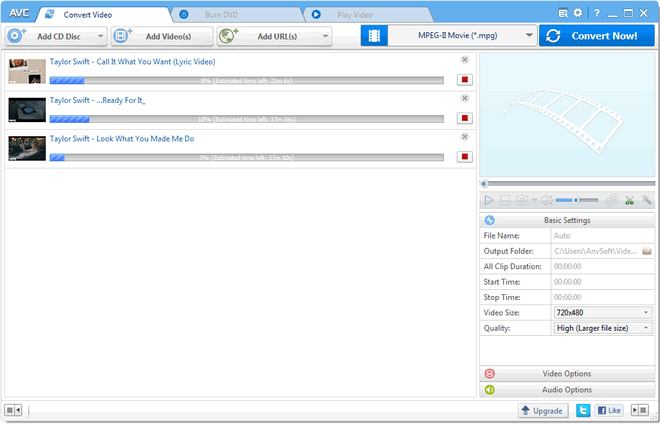Take a snapshot with camera icon
The width and height of the screenshot is (660, 424).
click(x=522, y=200)
